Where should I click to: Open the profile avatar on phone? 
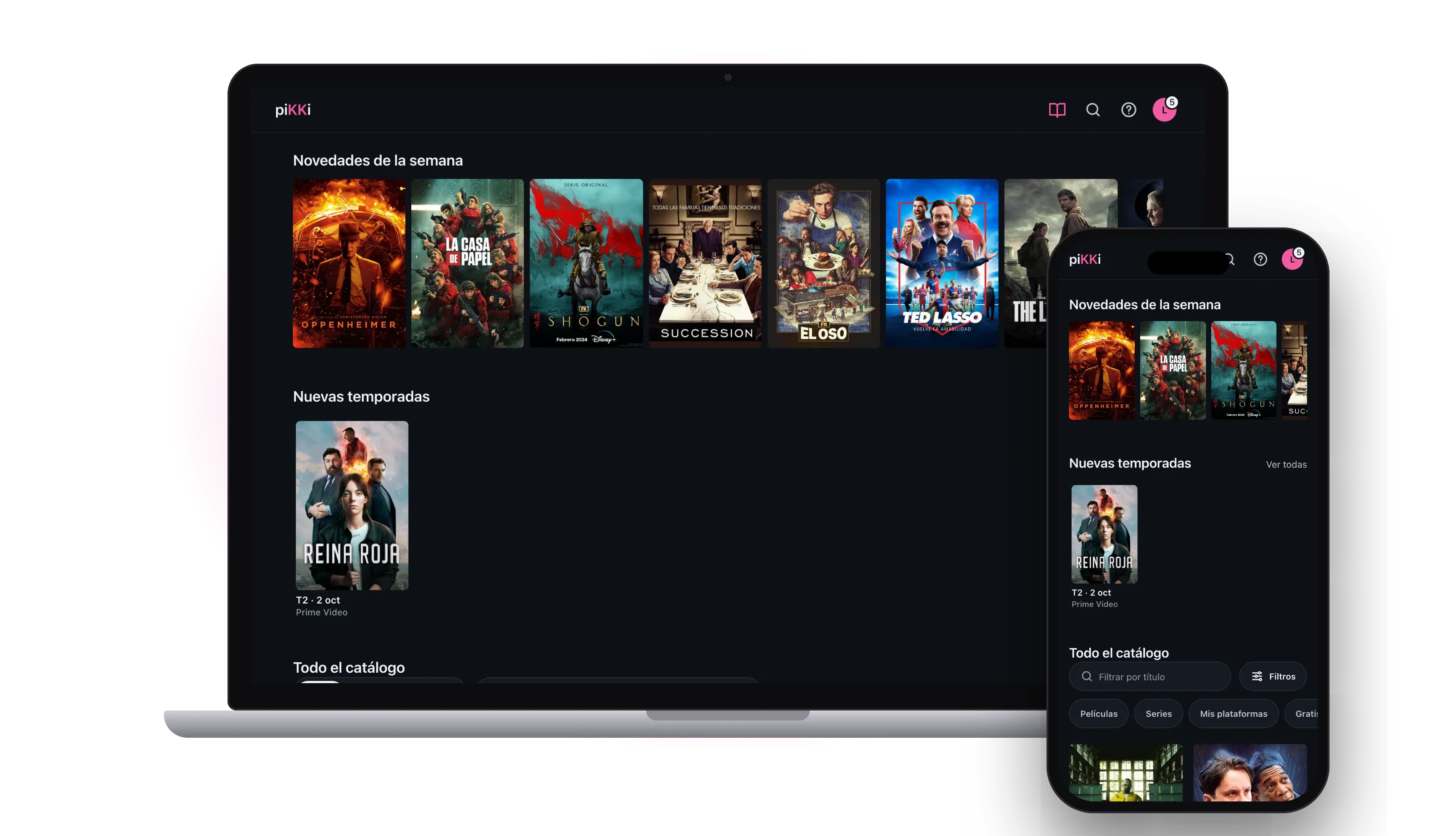pos(1292,259)
